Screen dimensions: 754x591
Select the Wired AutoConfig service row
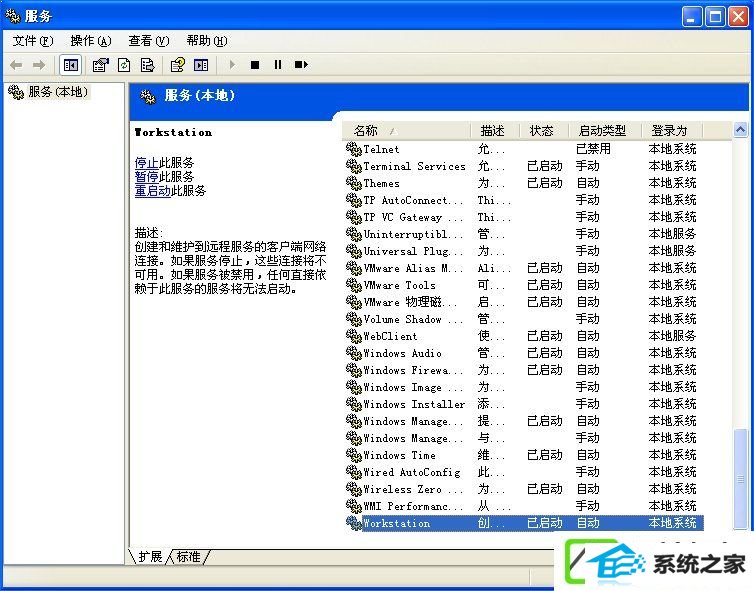pos(524,472)
